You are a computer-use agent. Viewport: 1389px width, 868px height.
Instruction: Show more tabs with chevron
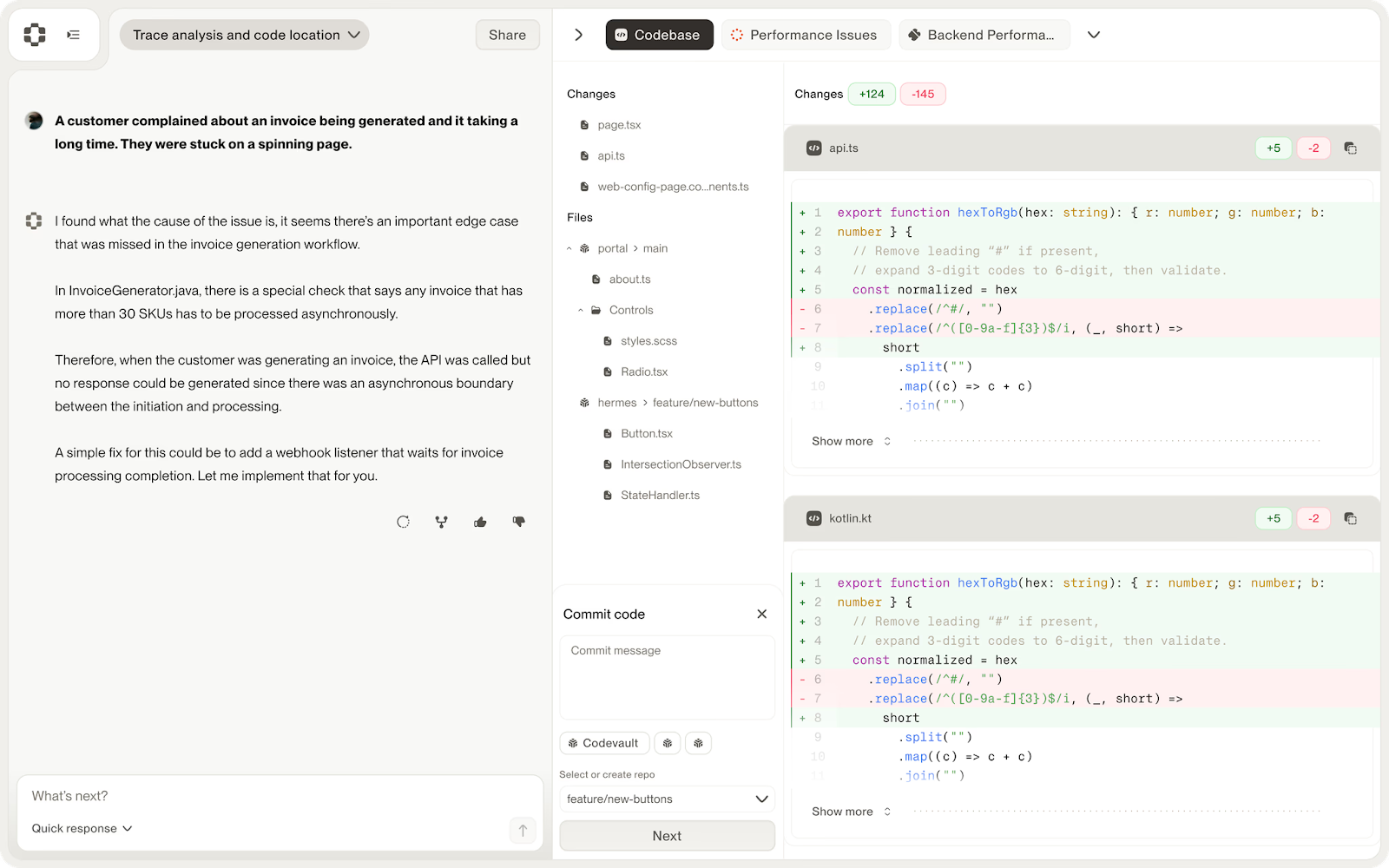click(x=1094, y=35)
